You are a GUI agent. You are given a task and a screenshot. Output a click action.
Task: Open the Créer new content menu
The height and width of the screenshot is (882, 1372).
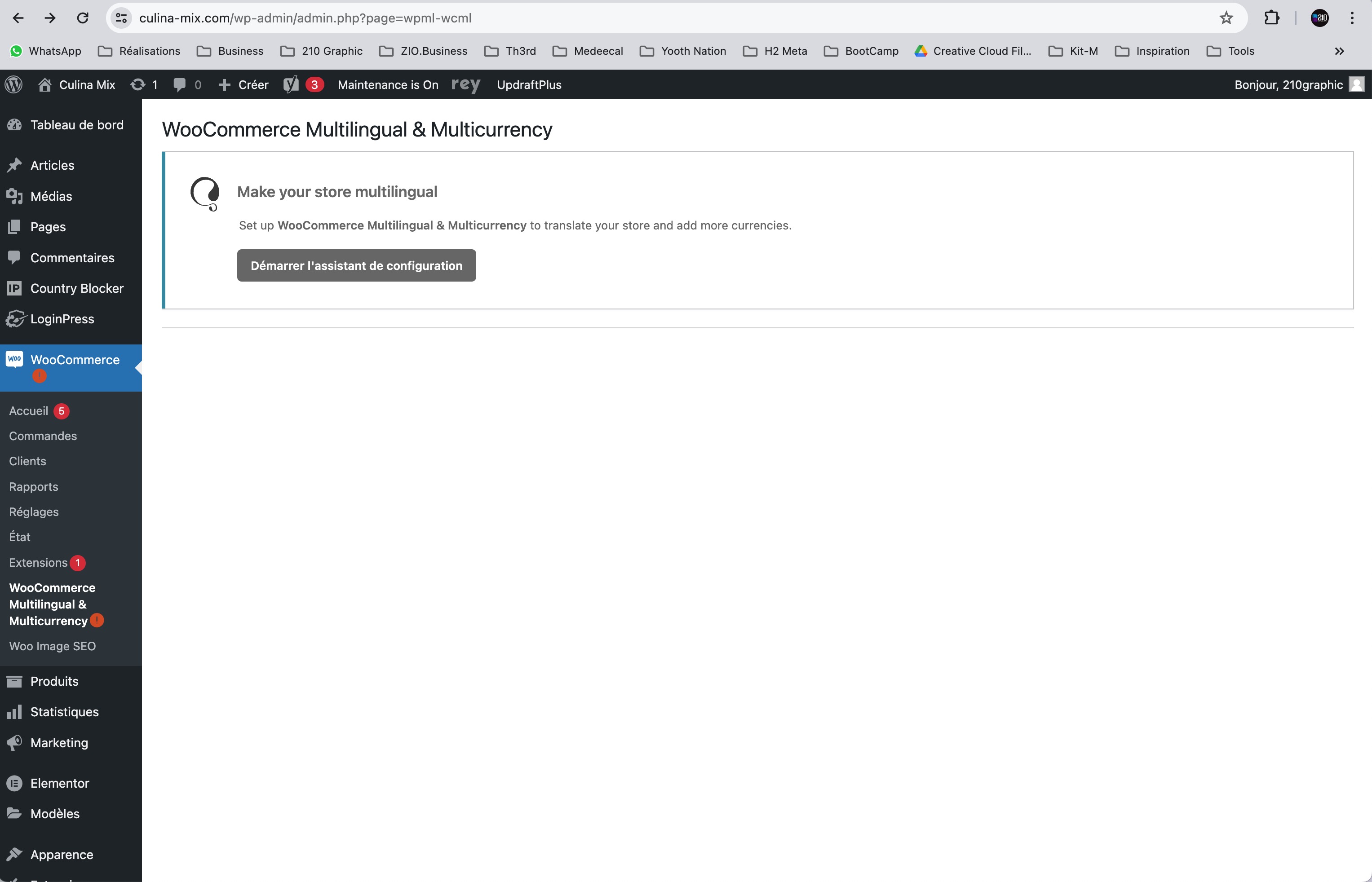point(243,85)
